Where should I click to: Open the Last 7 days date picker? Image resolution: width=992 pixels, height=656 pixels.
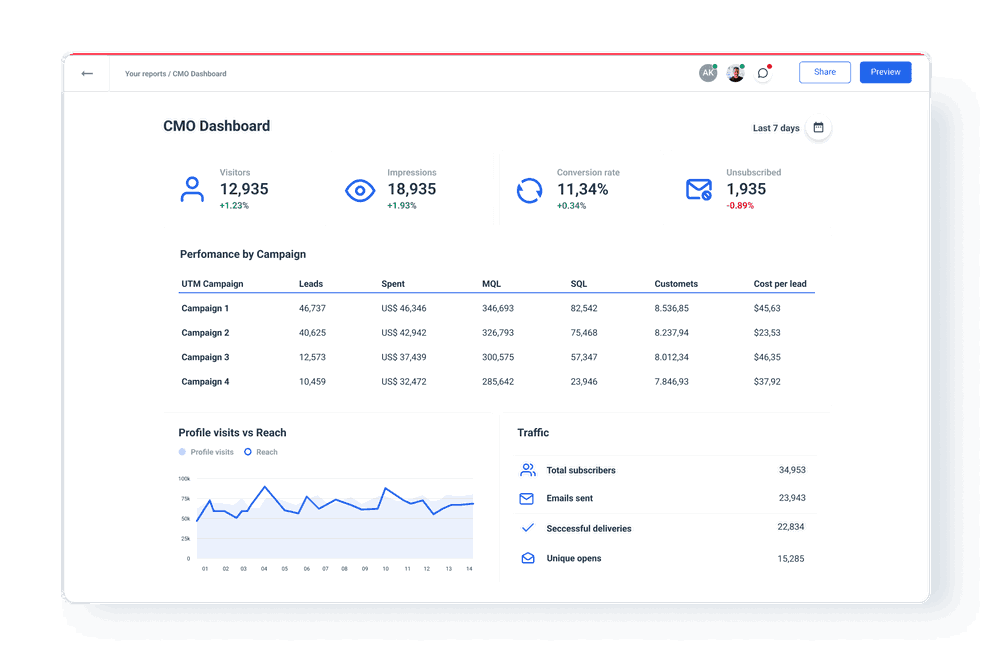click(775, 128)
